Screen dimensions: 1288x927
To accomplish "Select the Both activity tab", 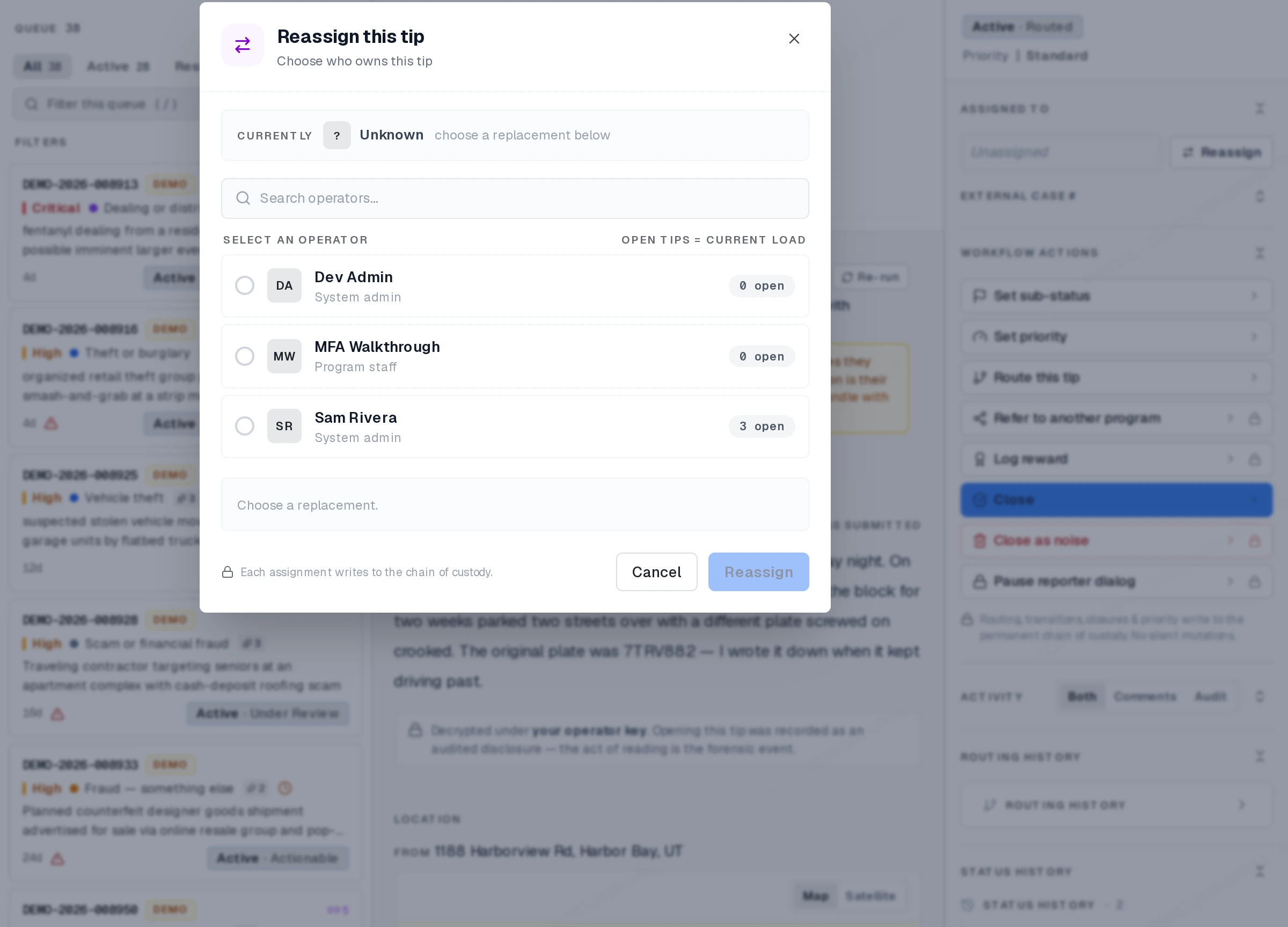I will point(1082,696).
